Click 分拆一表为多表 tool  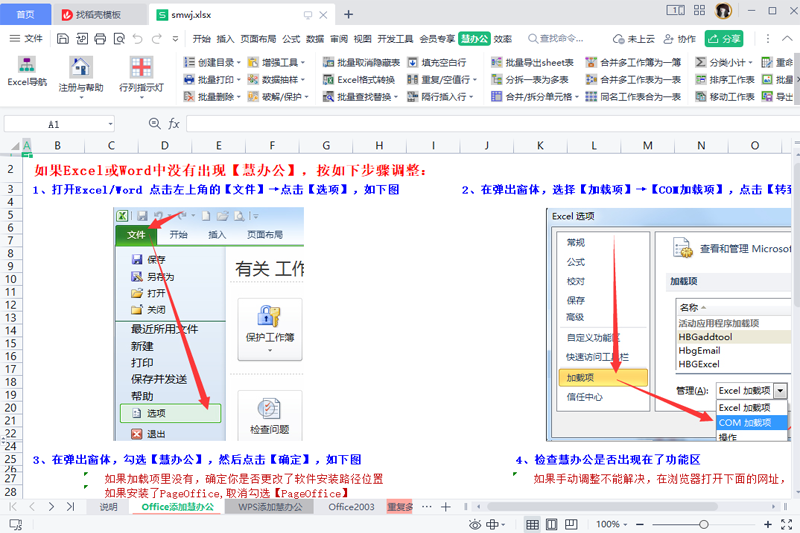530,80
